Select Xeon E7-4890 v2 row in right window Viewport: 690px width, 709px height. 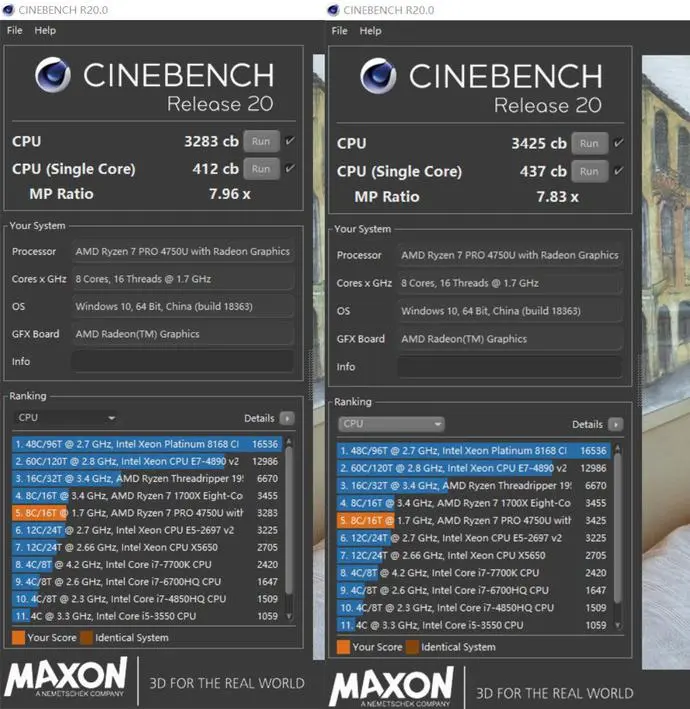pyautogui.click(x=473, y=468)
